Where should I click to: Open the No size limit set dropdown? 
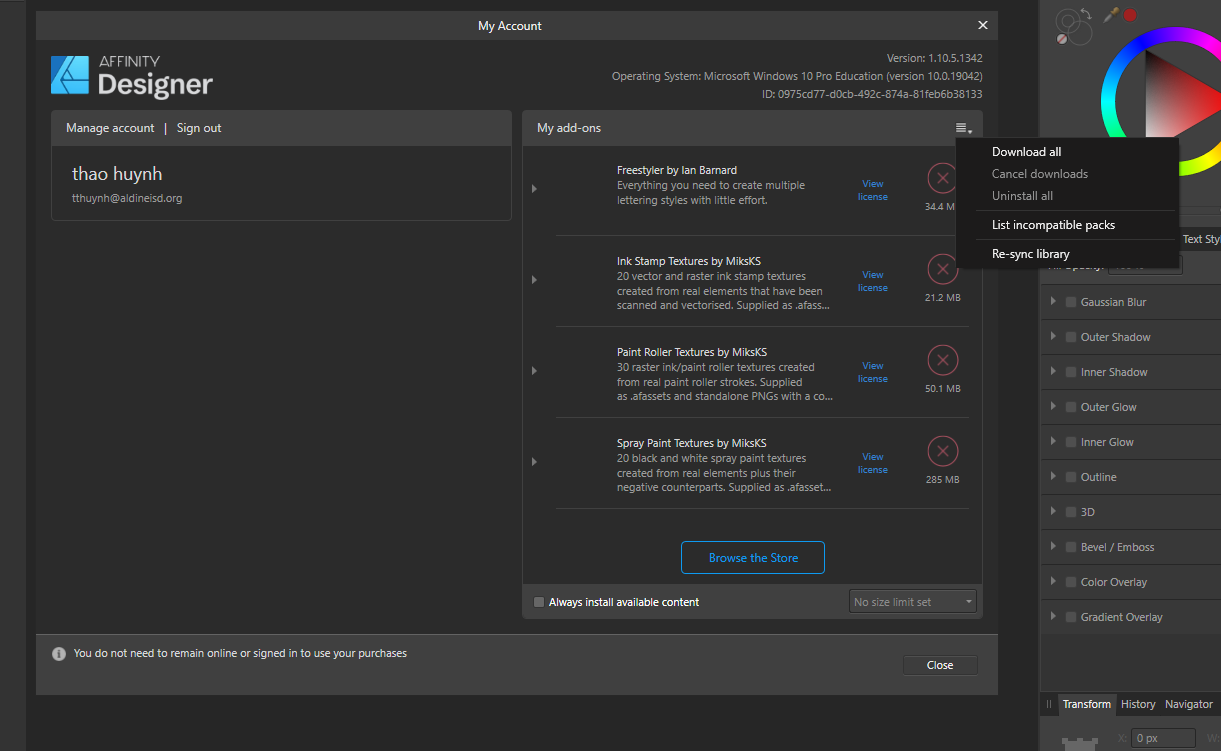(912, 601)
